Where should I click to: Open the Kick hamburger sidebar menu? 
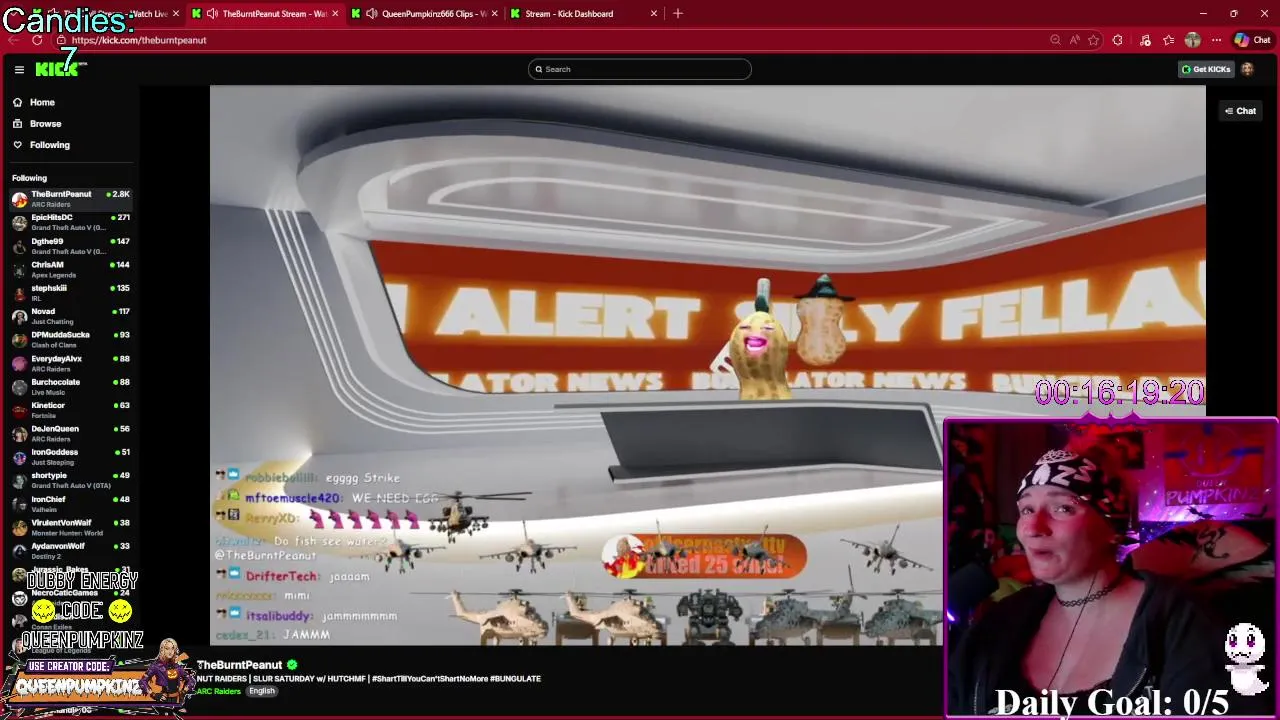[19, 69]
